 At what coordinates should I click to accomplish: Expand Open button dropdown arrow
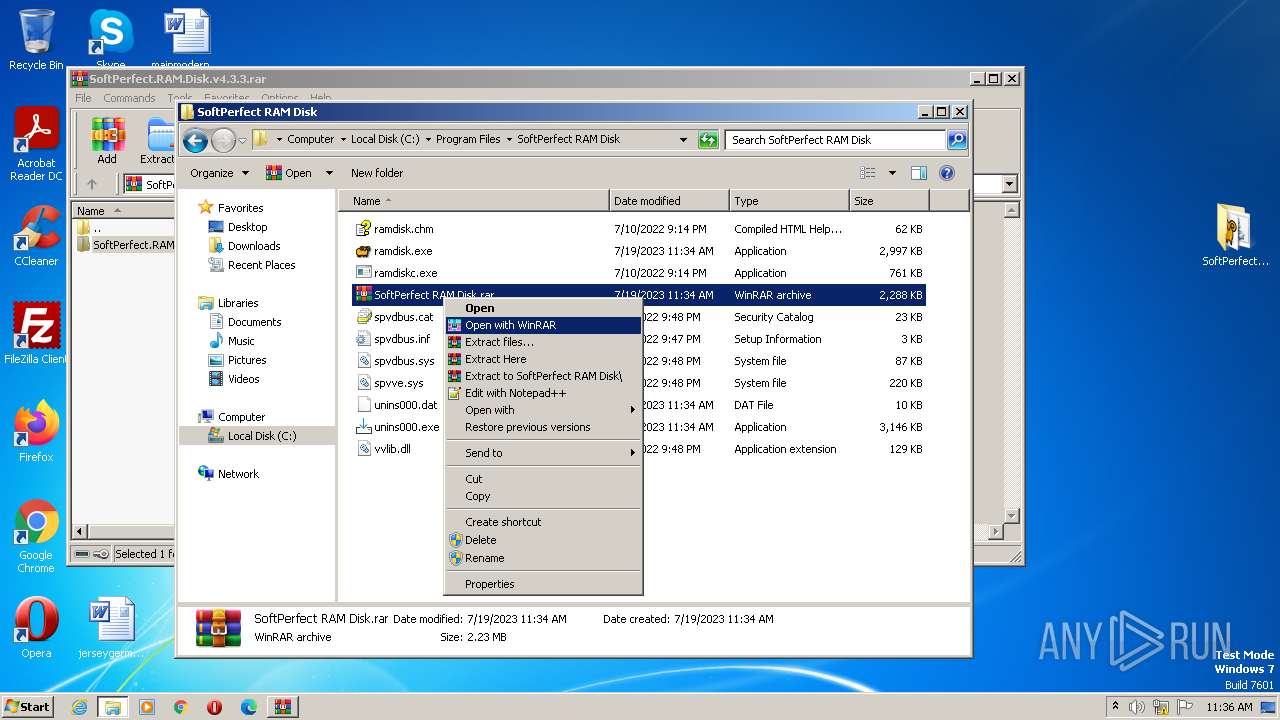click(x=327, y=173)
